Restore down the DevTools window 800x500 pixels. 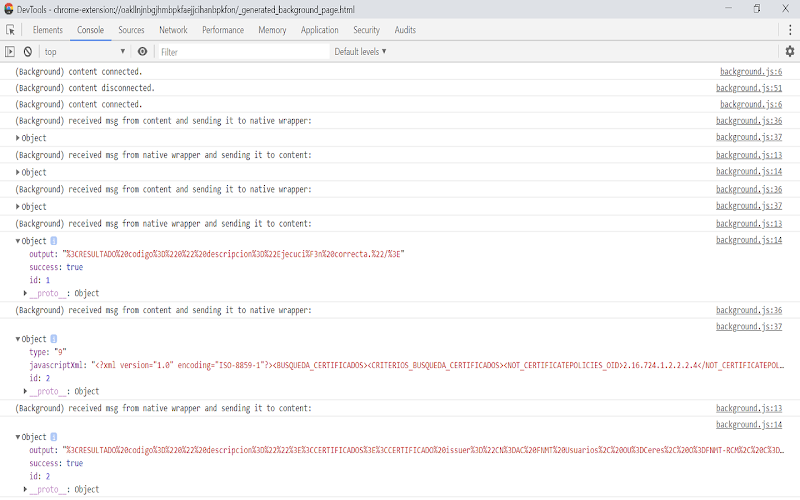click(757, 9)
